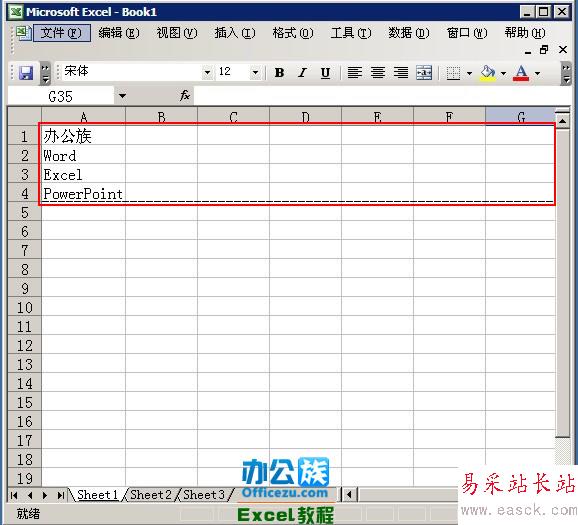Click Select All corner button
The height and width of the screenshot is (525, 578).
pyautogui.click(x=25, y=116)
